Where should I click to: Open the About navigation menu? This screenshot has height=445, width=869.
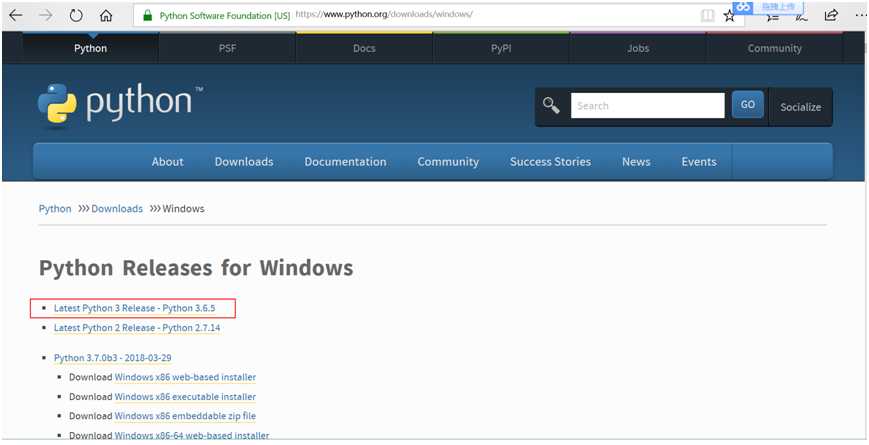[167, 162]
